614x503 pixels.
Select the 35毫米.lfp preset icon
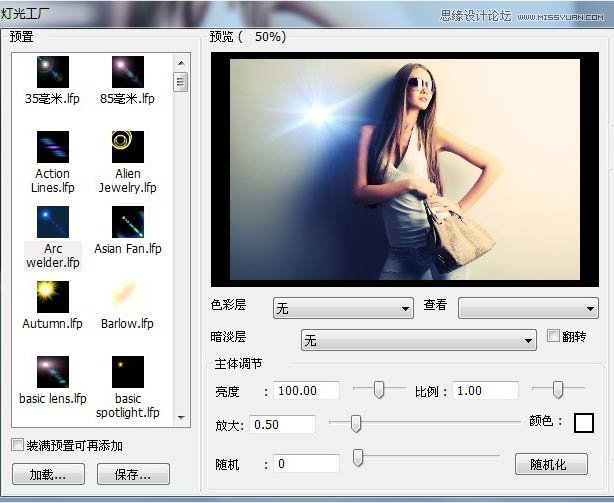coord(52,72)
